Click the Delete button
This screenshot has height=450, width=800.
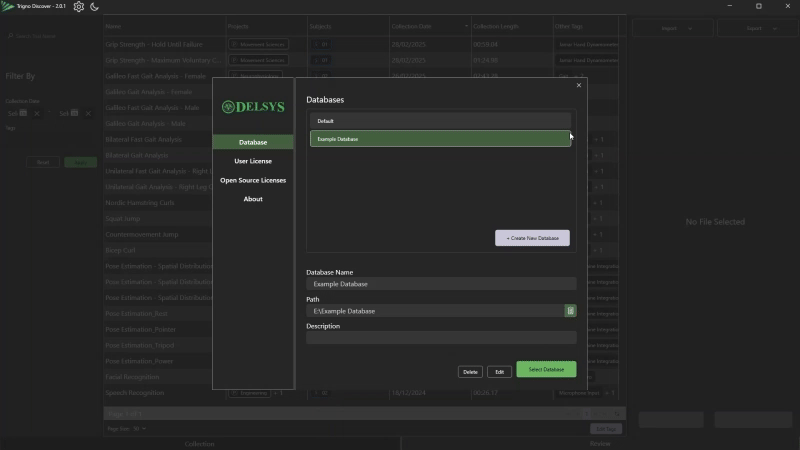(470, 372)
